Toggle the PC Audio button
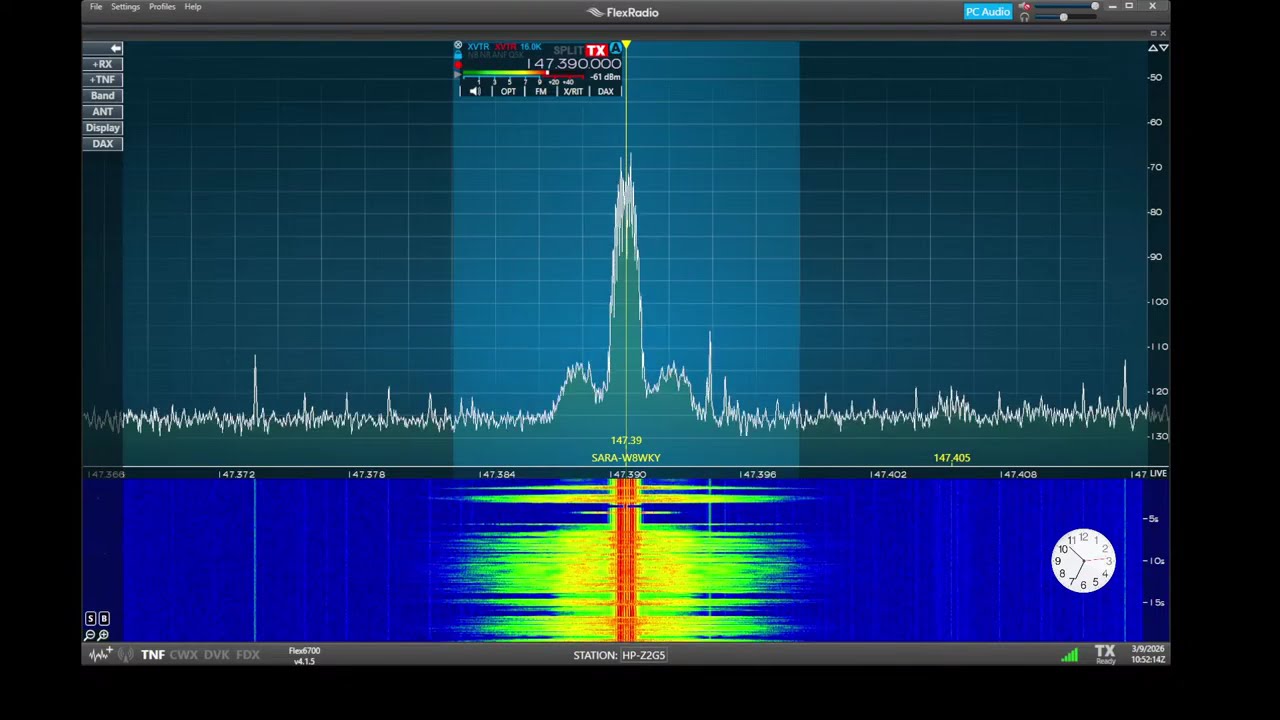The height and width of the screenshot is (720, 1280). pyautogui.click(x=988, y=12)
